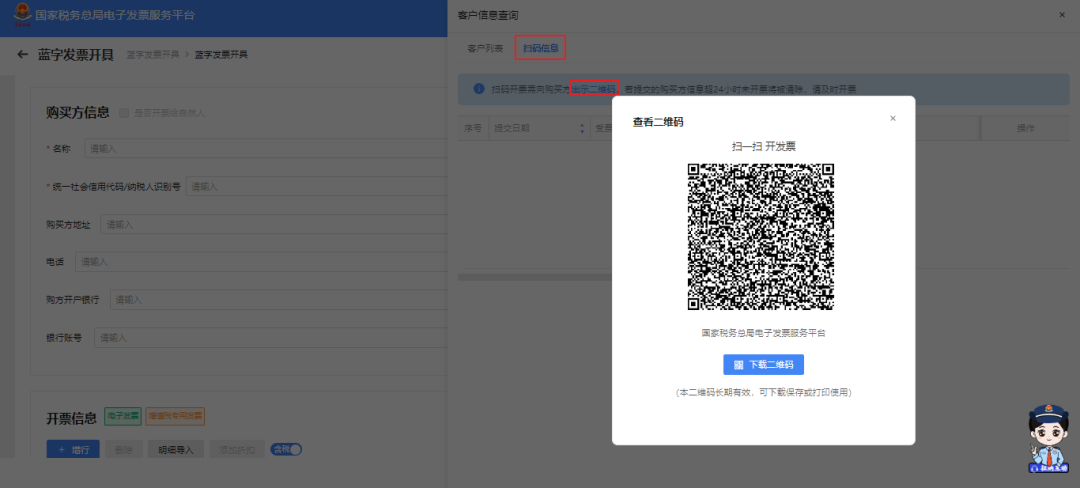
Task: Click the 名称 input field
Action: (x=266, y=148)
